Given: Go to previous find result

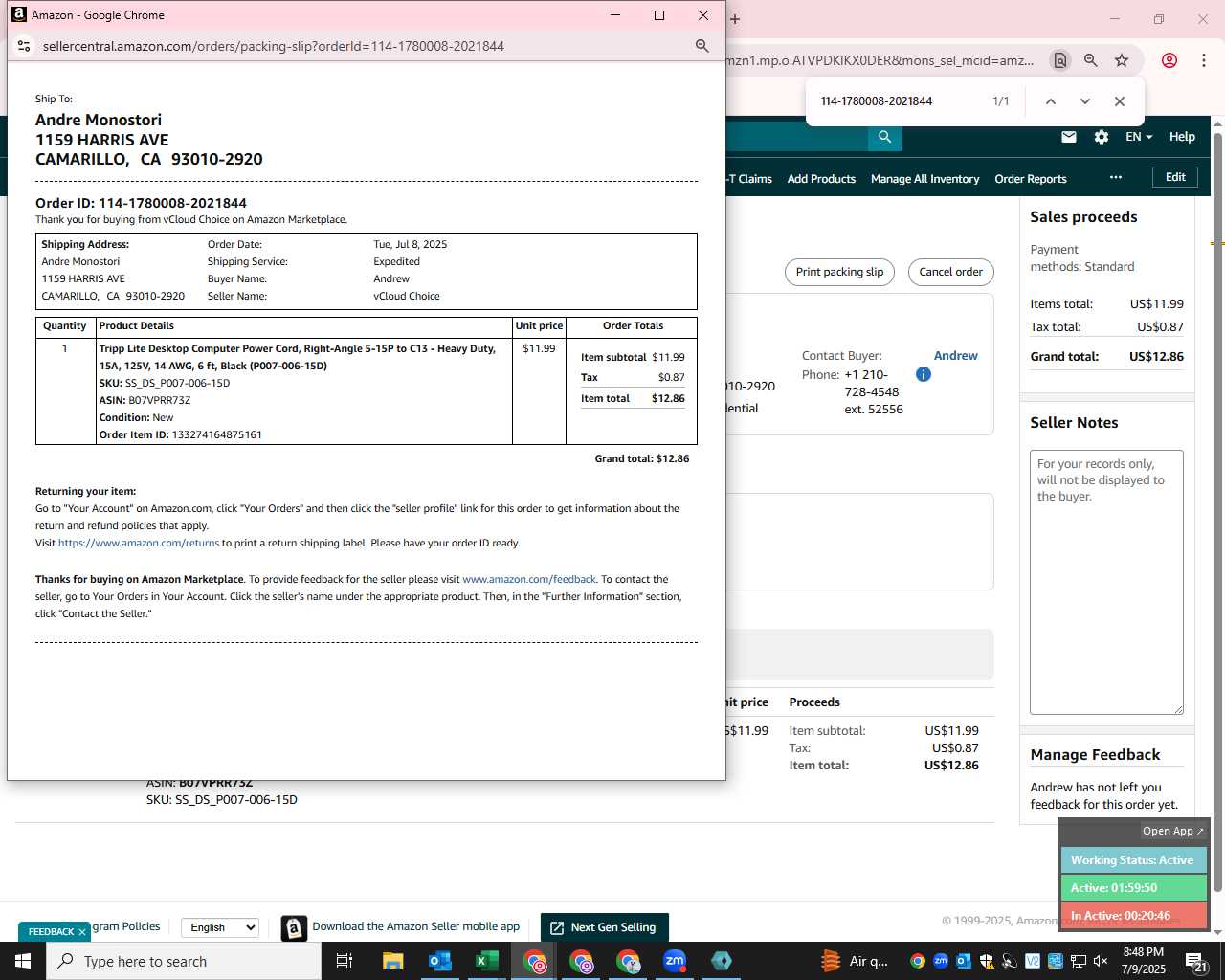Looking at the screenshot, I should [x=1050, y=101].
